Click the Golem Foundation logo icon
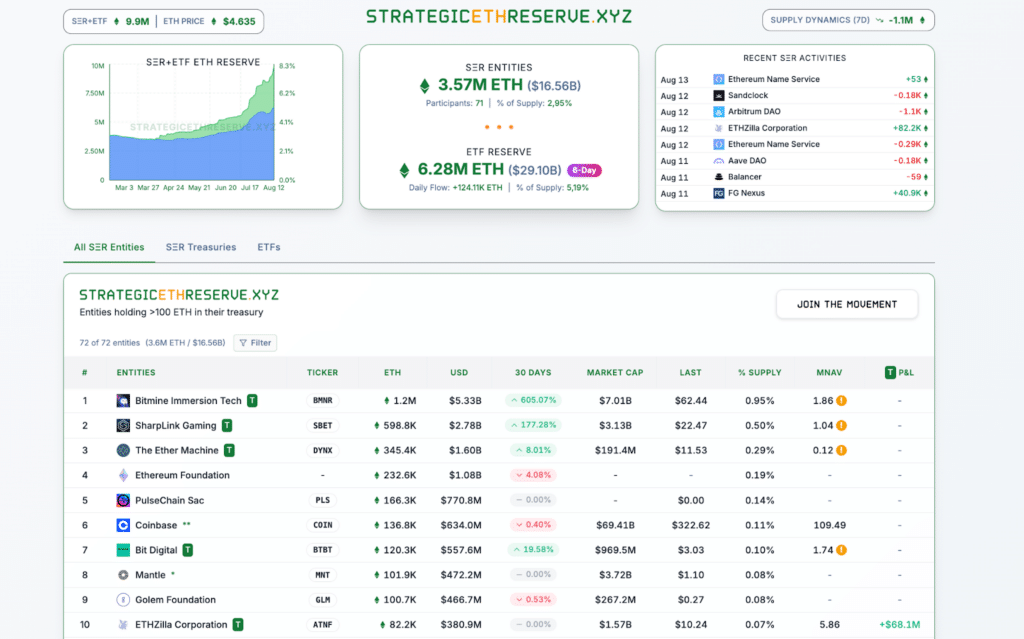1024x639 pixels. 123,600
